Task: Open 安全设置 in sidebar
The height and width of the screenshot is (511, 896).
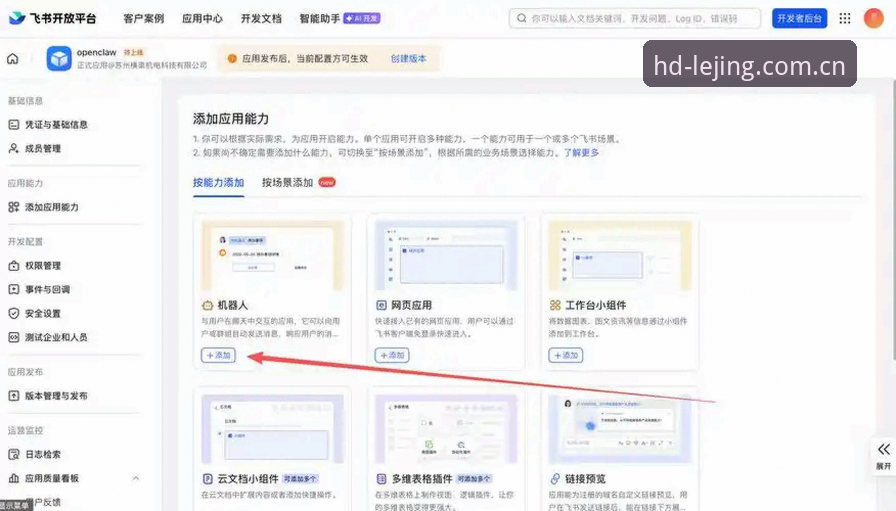Action: tap(43, 314)
